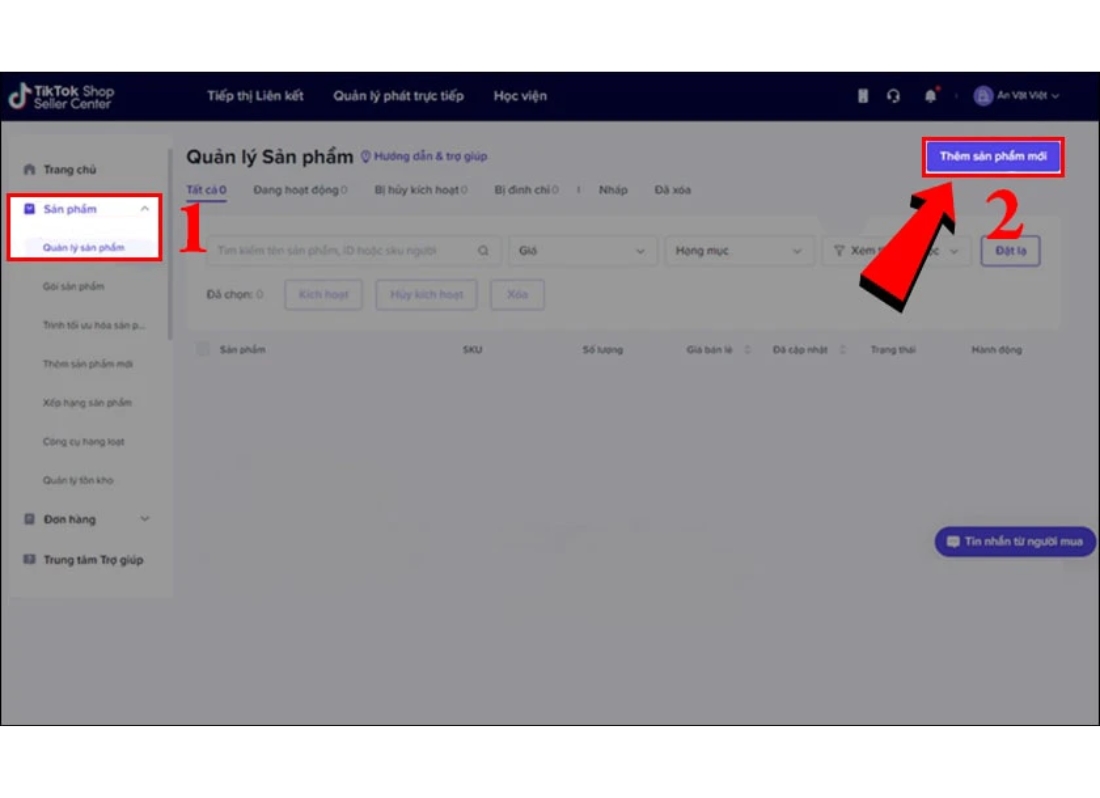Click the Đơn hàng sidebar icon
This screenshot has height=798, width=1100.
tap(29, 519)
